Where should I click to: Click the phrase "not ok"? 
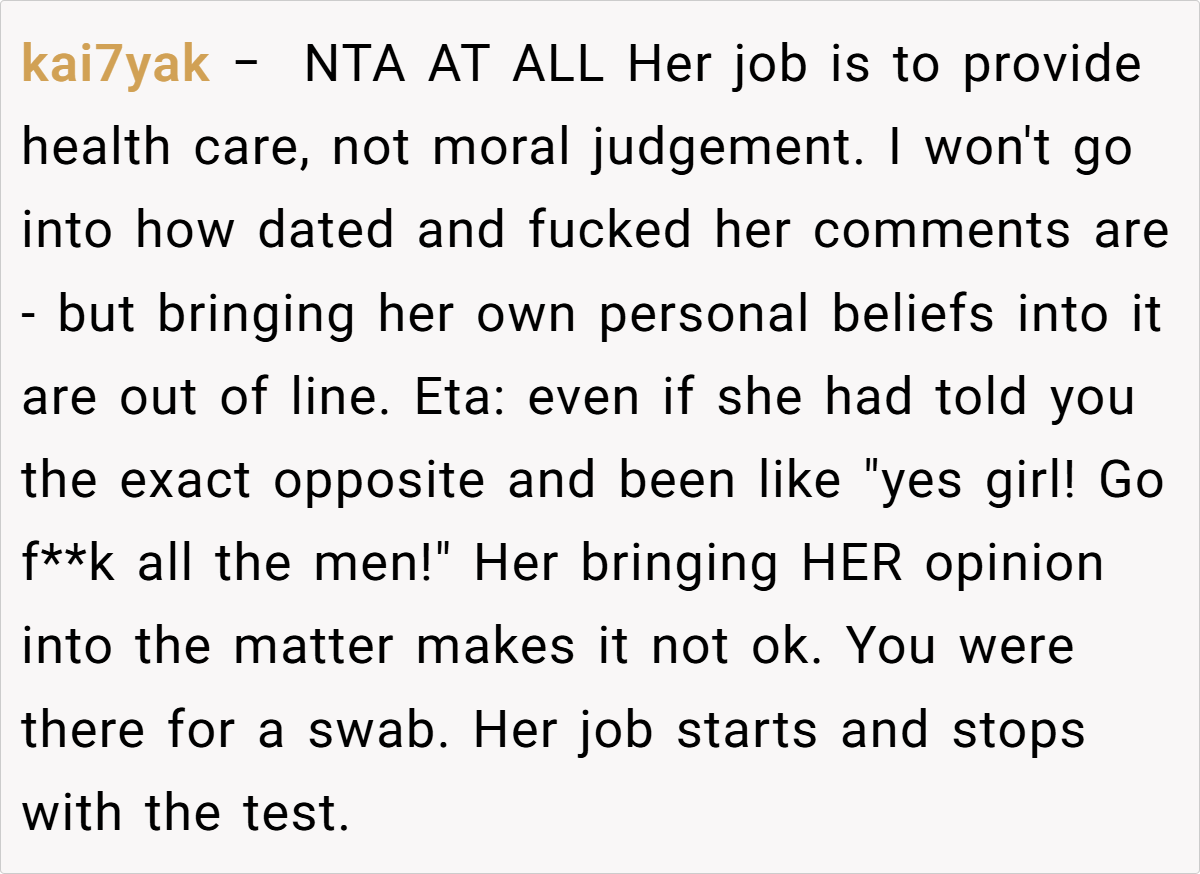740,646
